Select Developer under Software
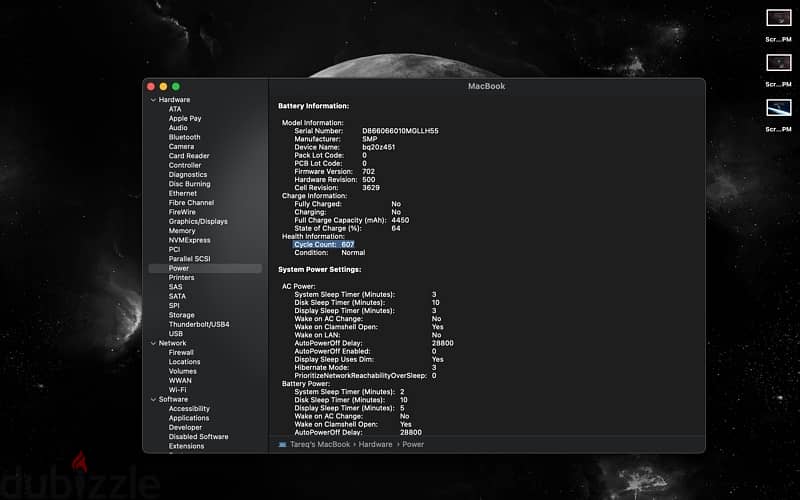Image resolution: width=800 pixels, height=500 pixels. click(185, 428)
